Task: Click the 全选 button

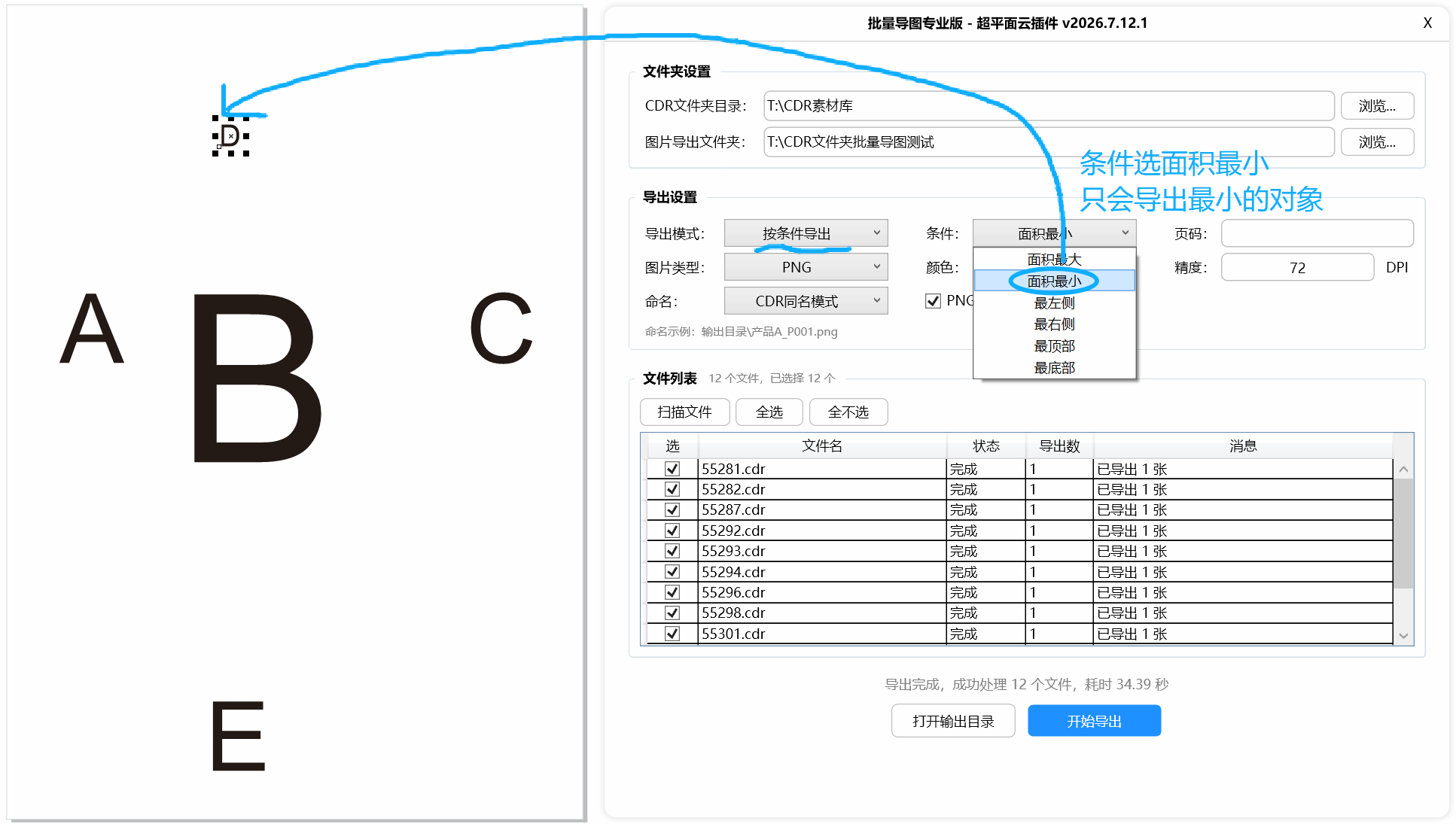Action: coord(769,412)
